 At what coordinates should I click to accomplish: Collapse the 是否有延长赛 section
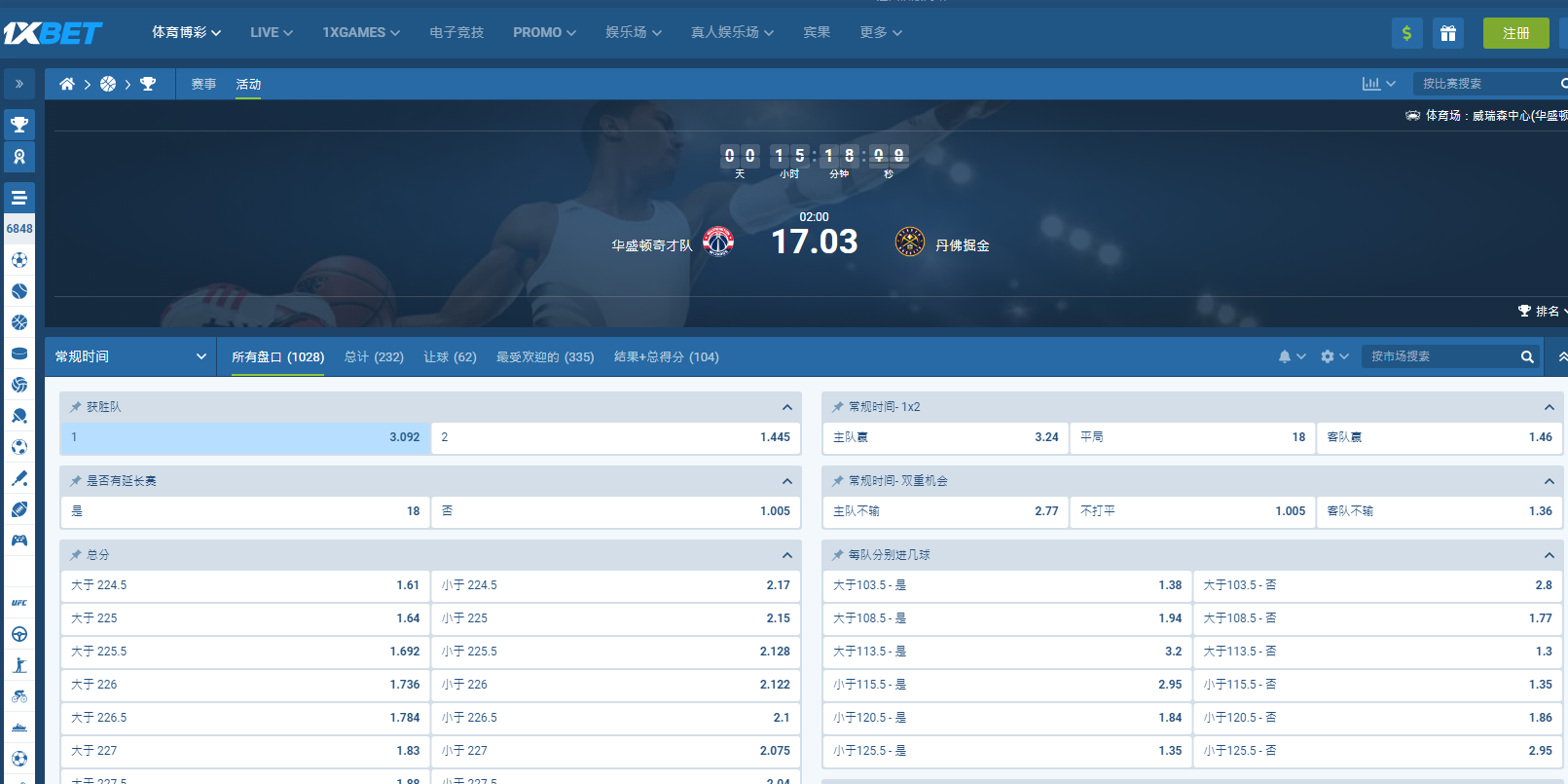pyautogui.click(x=786, y=481)
